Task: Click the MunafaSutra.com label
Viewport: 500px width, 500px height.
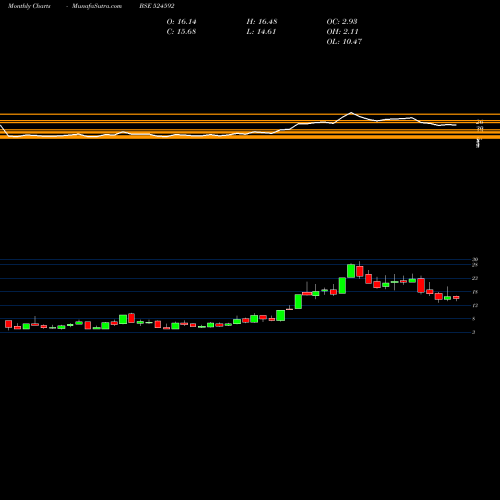Action: [97, 6]
